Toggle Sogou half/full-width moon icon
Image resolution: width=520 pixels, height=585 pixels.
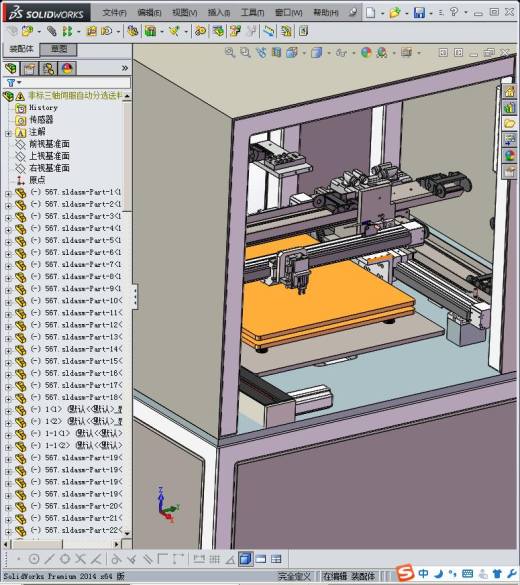439,573
